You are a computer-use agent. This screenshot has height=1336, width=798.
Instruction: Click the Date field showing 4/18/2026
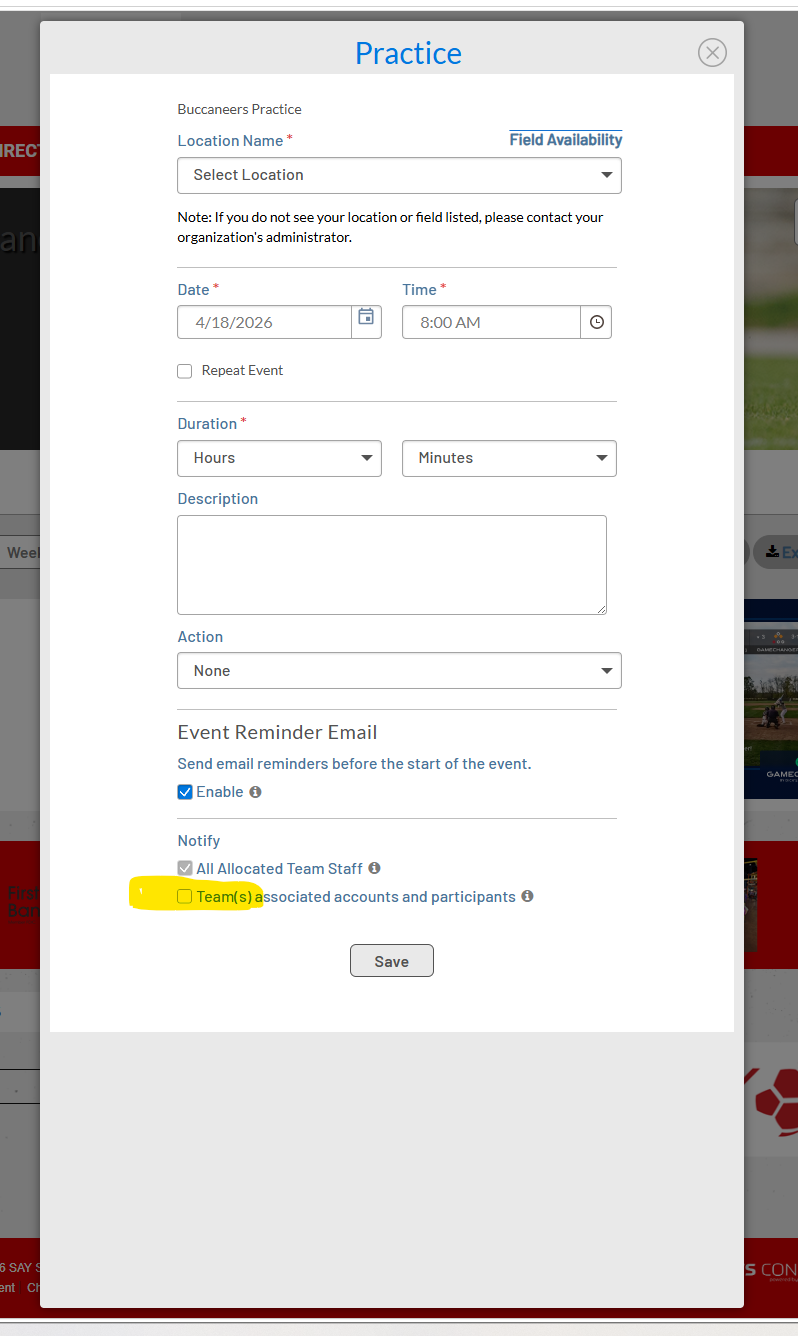pos(264,322)
